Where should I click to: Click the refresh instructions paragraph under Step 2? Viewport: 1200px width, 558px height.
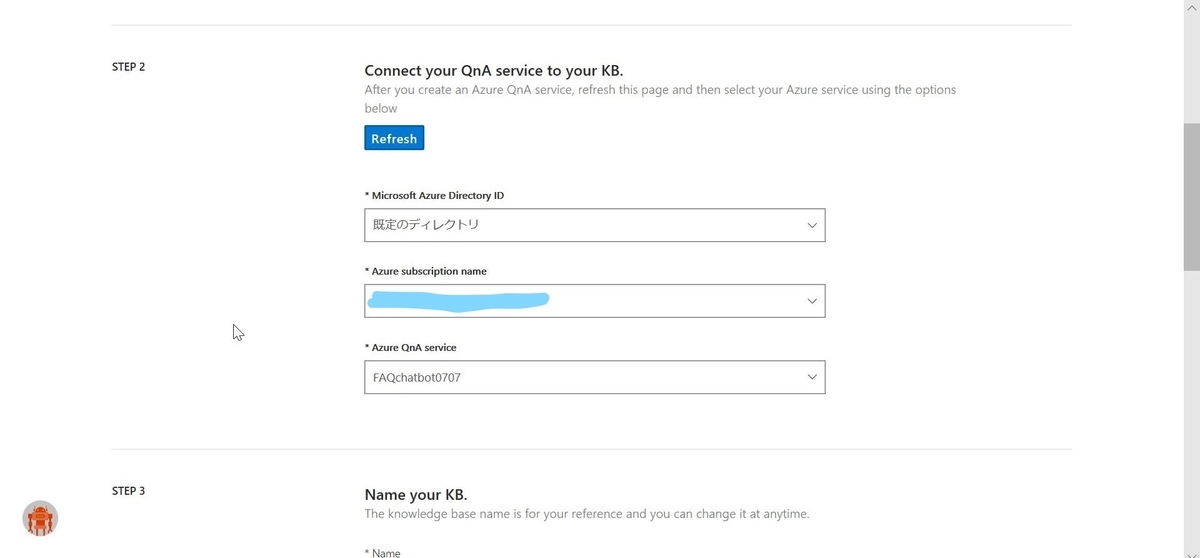pos(660,99)
